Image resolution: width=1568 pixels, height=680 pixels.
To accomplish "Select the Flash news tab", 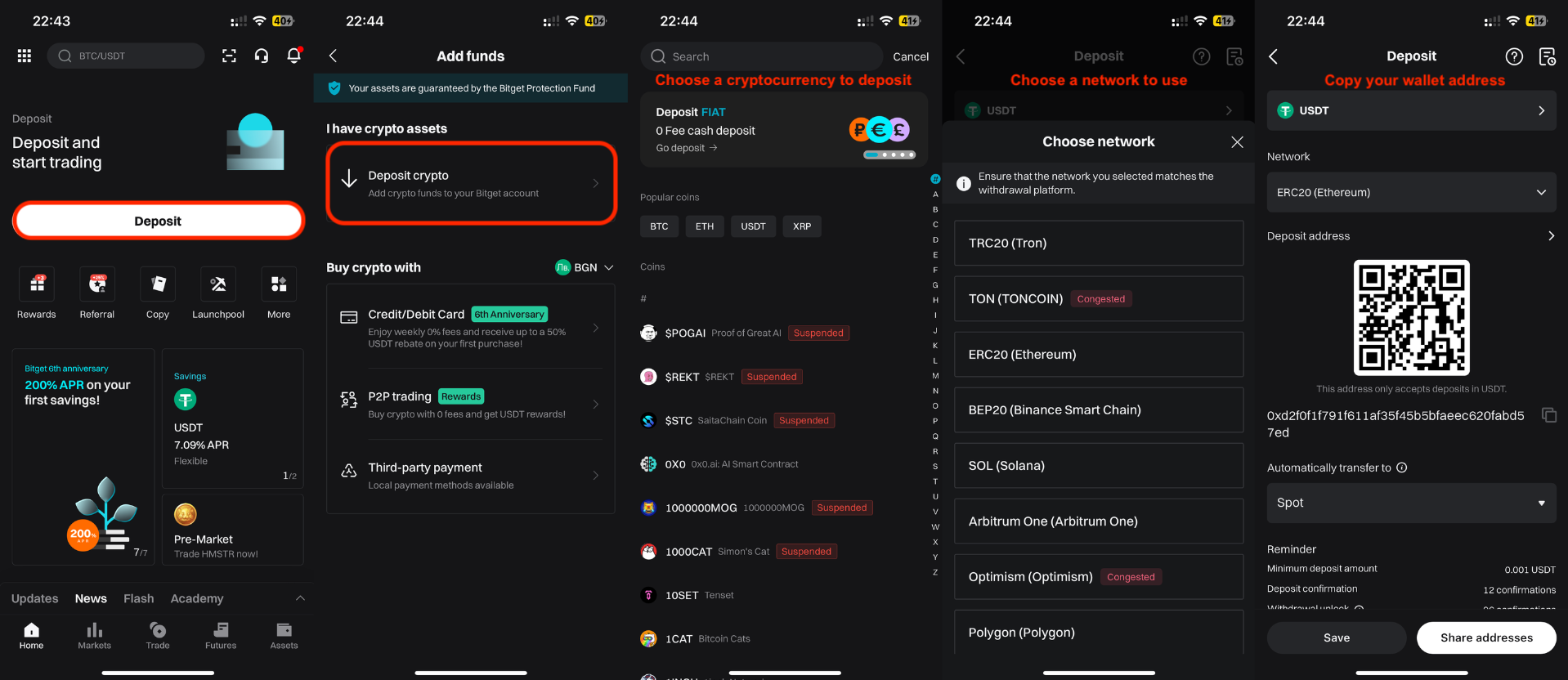I will (x=139, y=598).
